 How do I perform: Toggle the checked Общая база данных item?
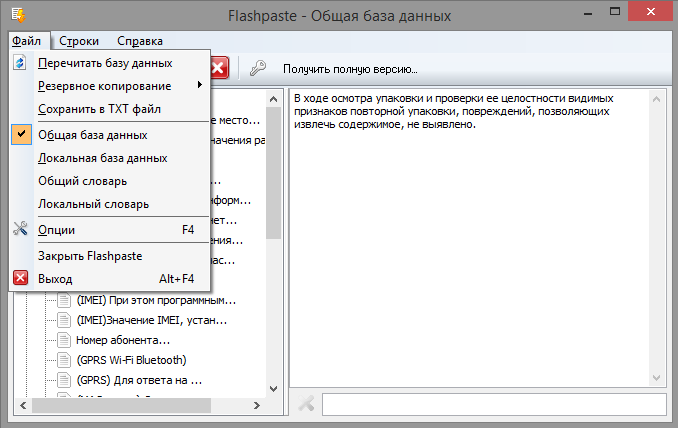point(110,135)
